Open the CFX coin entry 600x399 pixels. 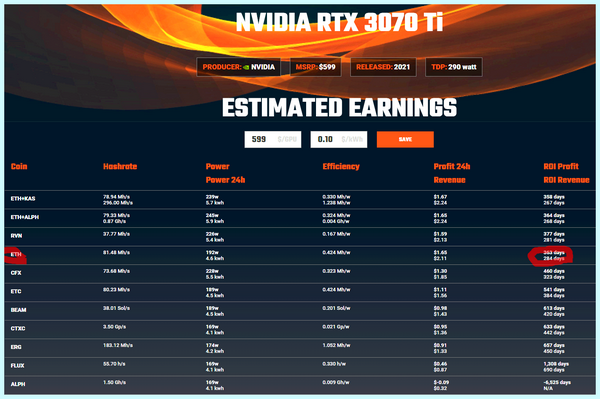click(x=16, y=273)
